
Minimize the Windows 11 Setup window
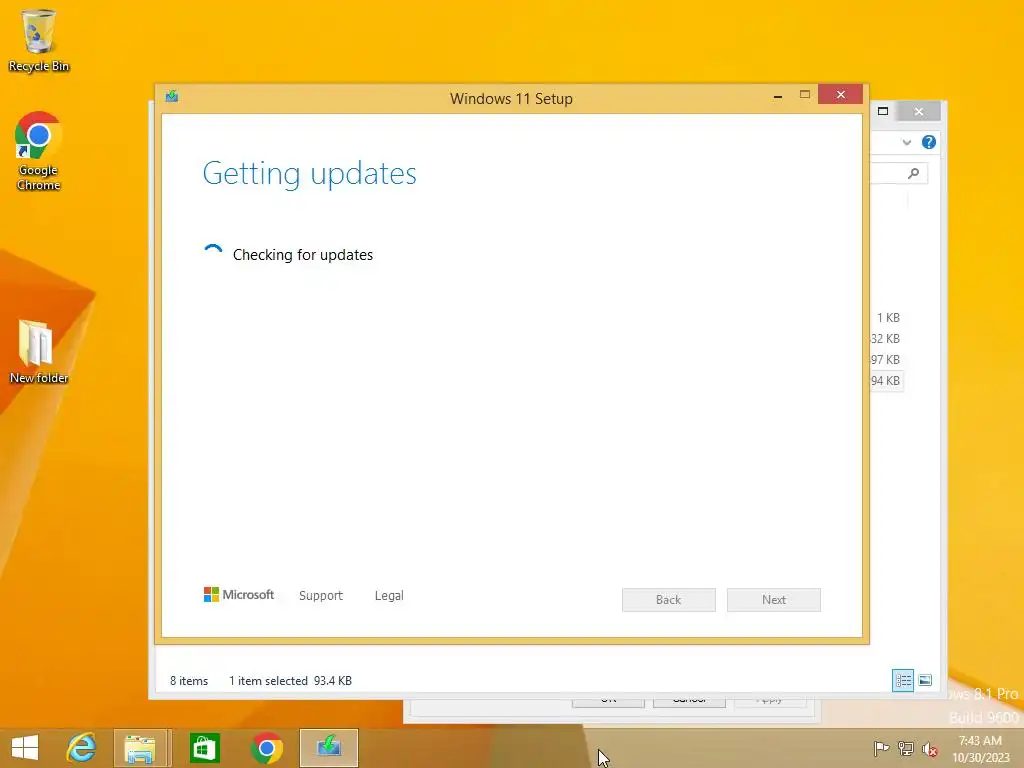click(778, 96)
